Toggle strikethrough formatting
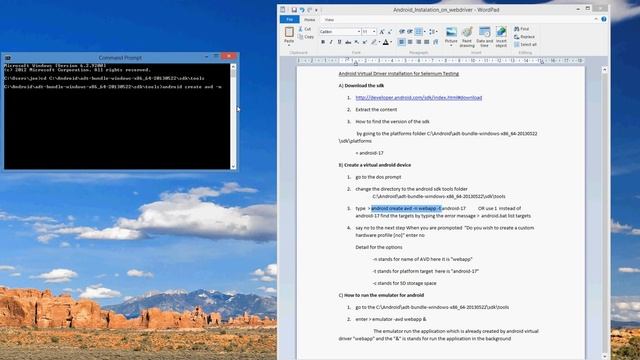Viewport: 640px width, 360px height. [x=348, y=42]
